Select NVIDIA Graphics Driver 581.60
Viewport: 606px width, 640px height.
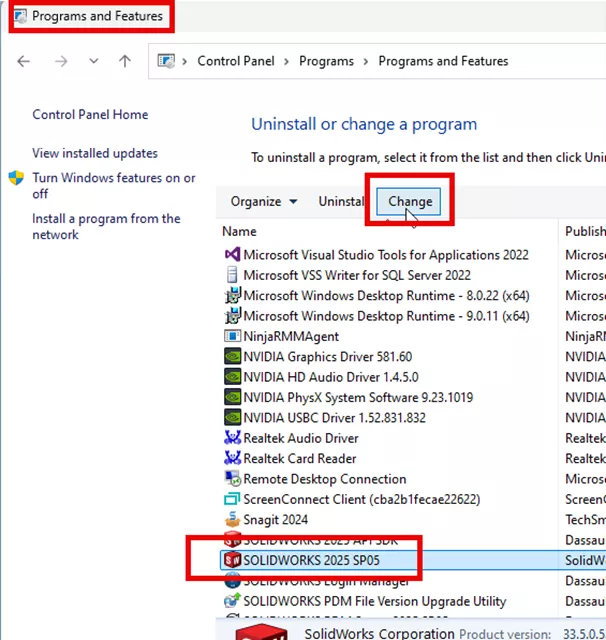pos(328,357)
